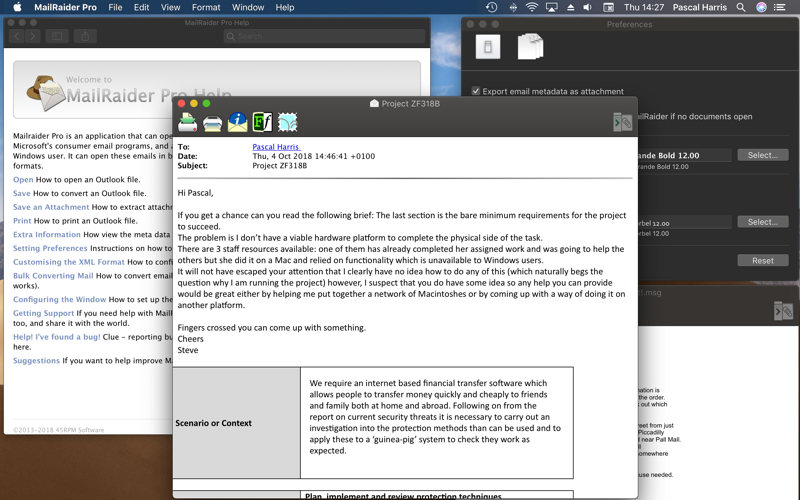Toggle the sidebar in Help window toolbar

[x=57, y=36]
